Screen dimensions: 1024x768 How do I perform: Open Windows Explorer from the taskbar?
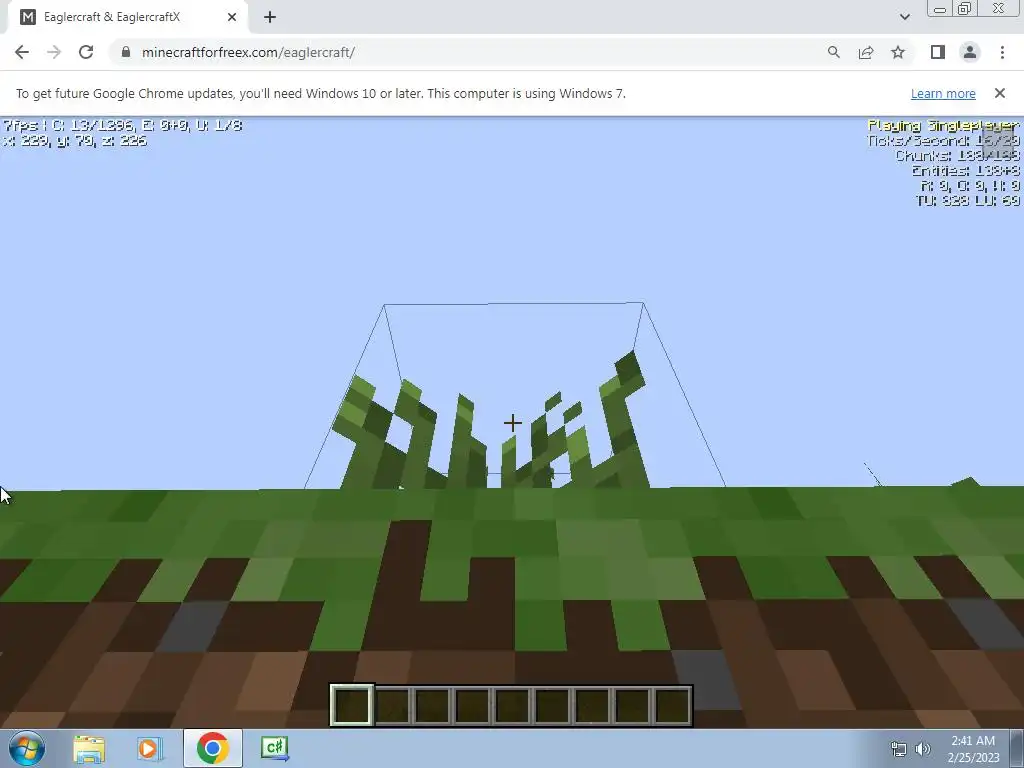click(x=89, y=748)
